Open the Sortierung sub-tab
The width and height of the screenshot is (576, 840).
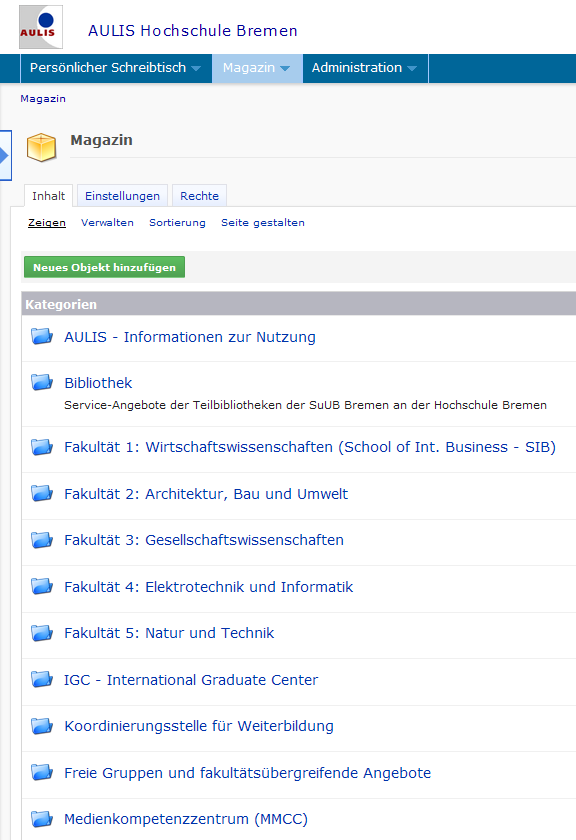click(x=177, y=223)
